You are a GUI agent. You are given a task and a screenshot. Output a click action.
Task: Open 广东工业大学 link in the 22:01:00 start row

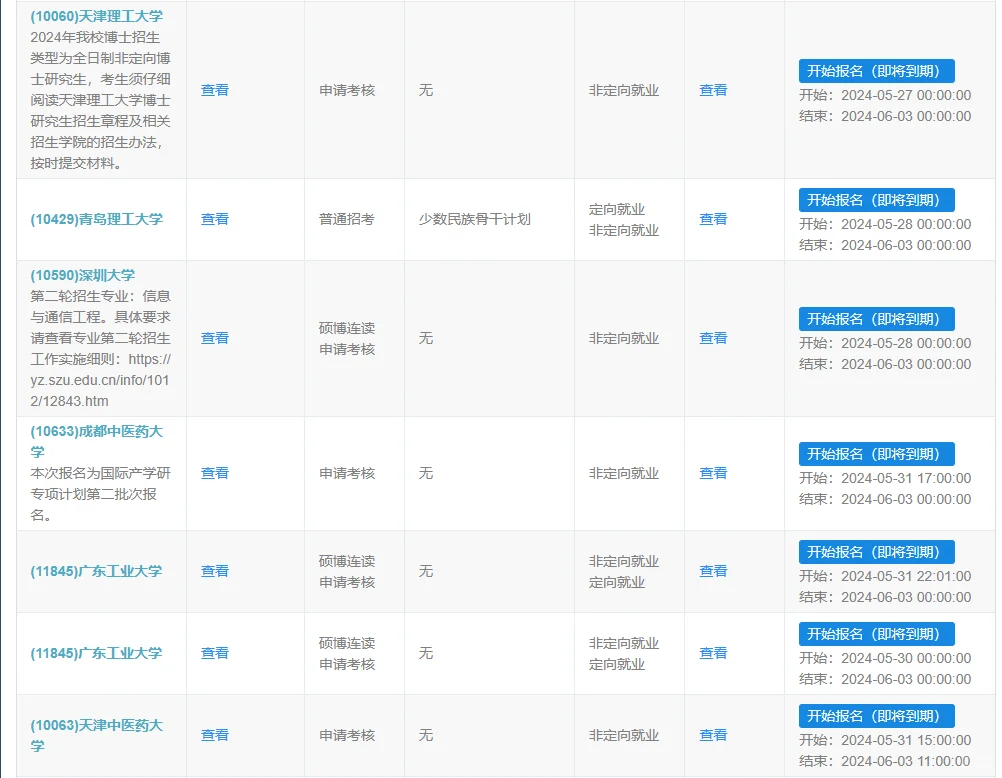point(96,571)
